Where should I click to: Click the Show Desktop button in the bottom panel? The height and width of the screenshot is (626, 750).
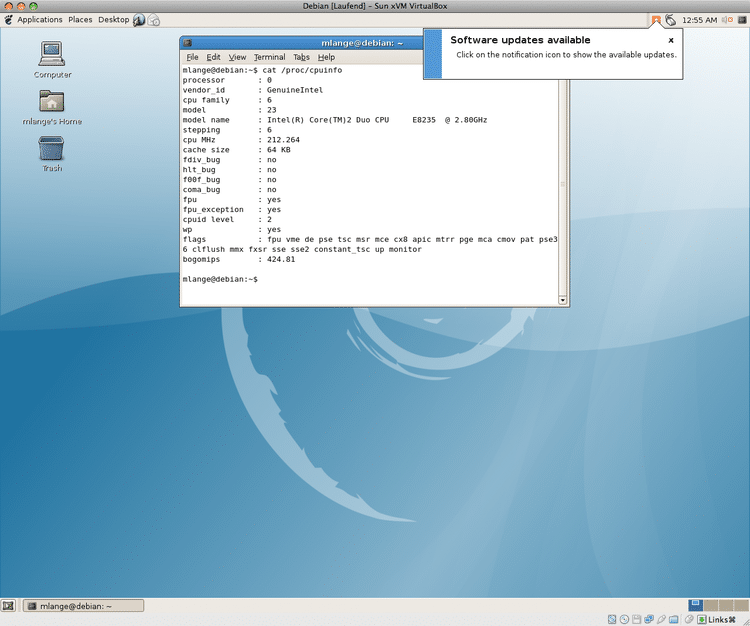[x=8, y=606]
